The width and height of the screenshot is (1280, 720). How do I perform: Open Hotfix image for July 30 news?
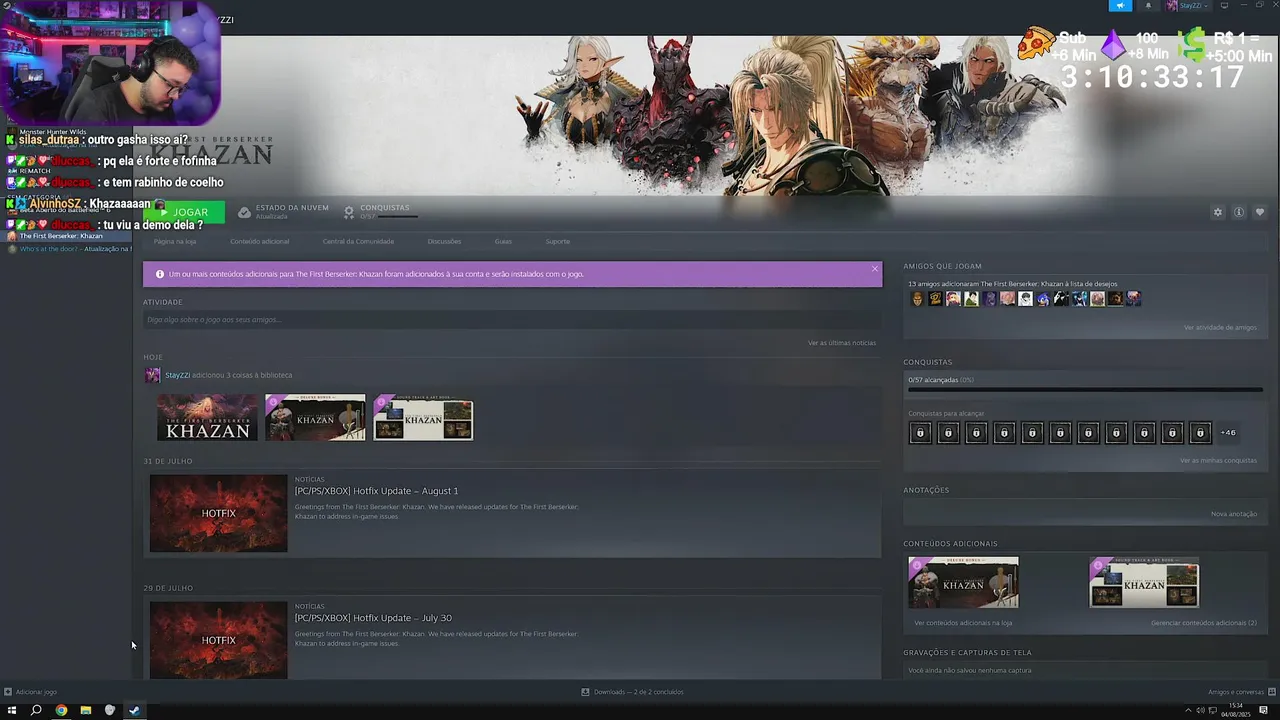coord(218,640)
